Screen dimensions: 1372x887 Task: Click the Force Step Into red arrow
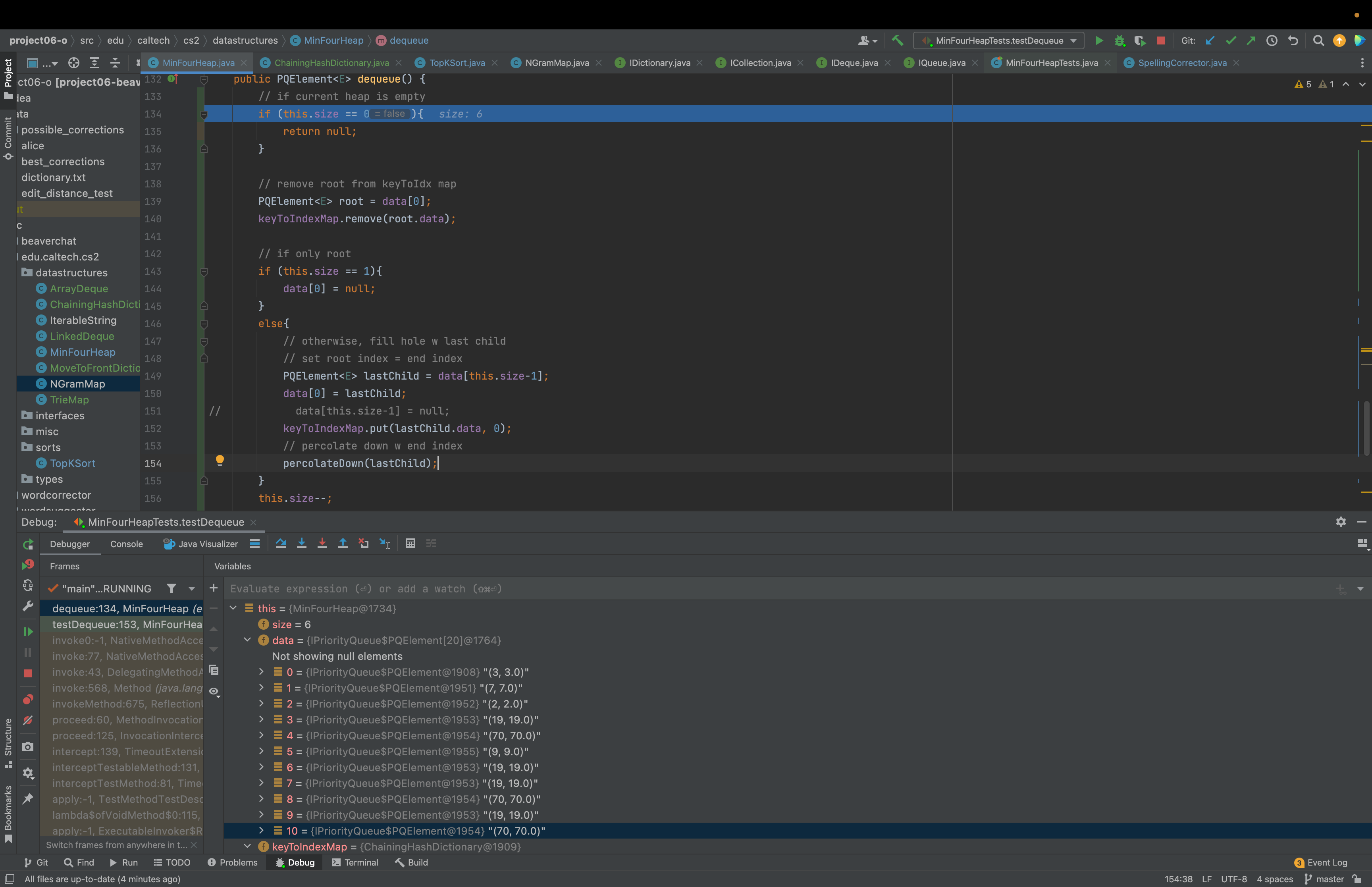322,543
